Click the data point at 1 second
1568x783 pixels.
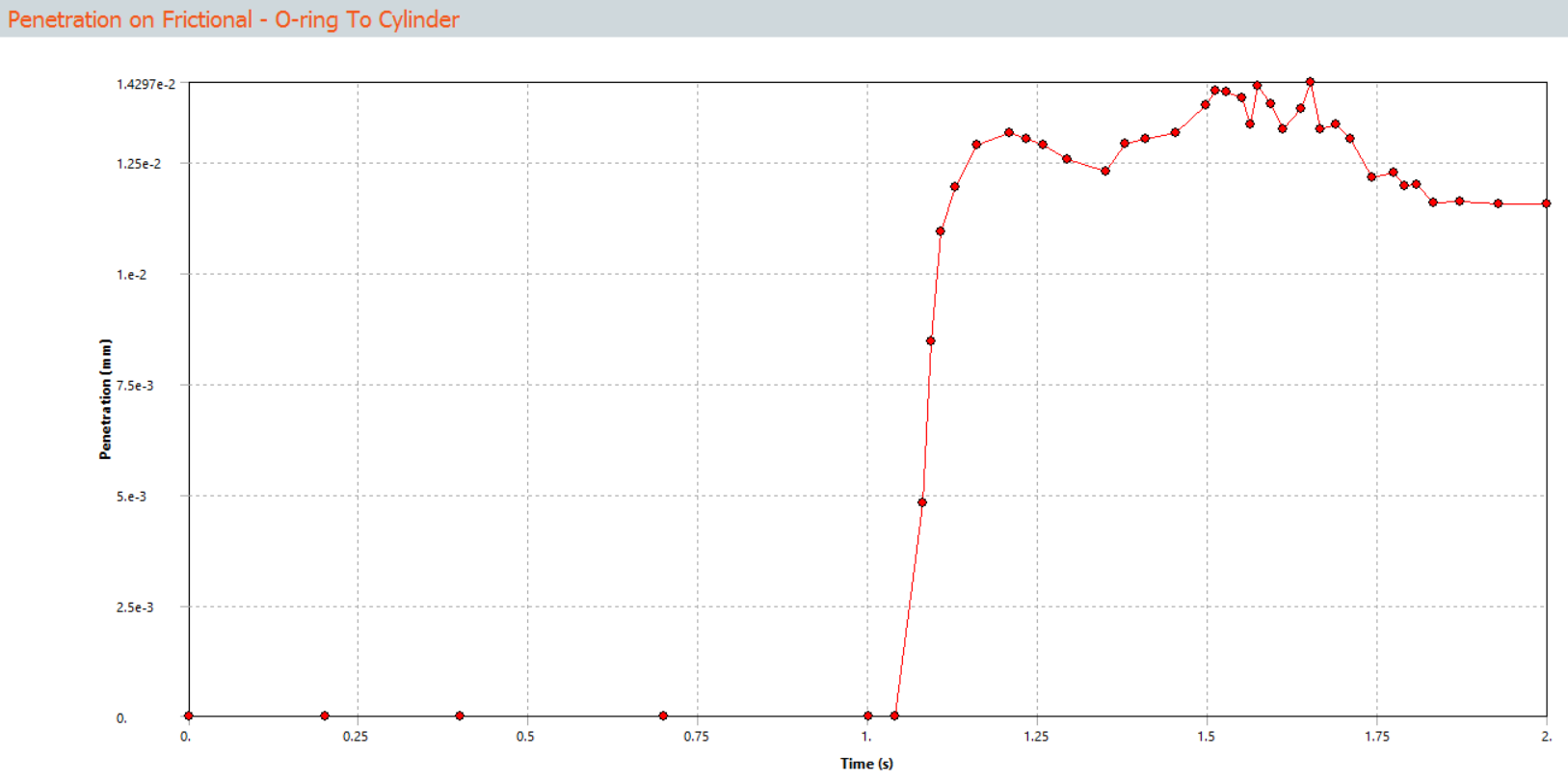(868, 715)
